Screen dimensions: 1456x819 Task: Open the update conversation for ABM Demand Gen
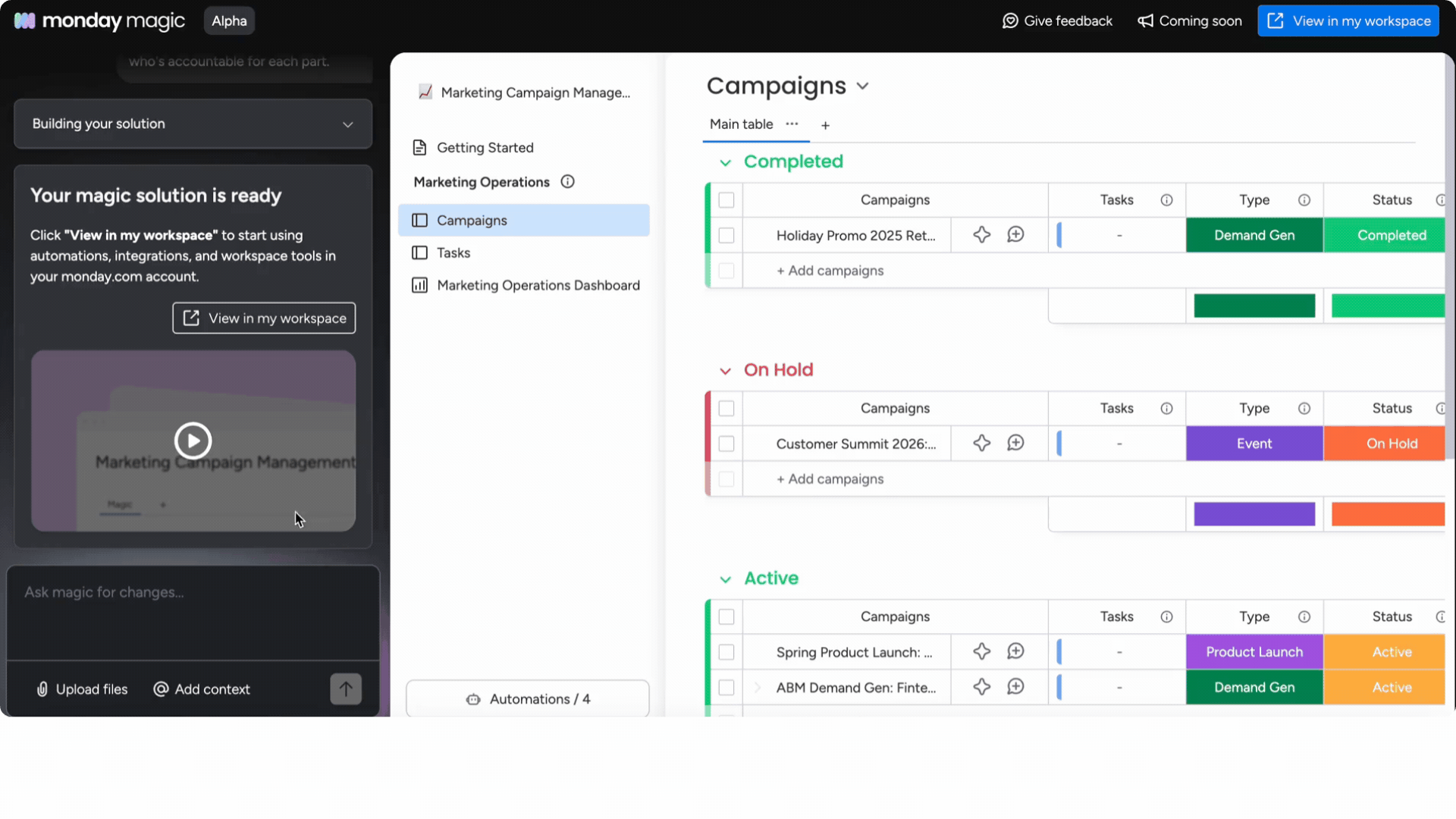click(1015, 687)
